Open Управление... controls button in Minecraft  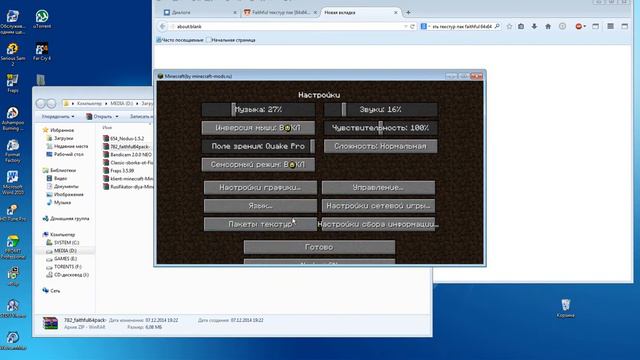point(378,187)
